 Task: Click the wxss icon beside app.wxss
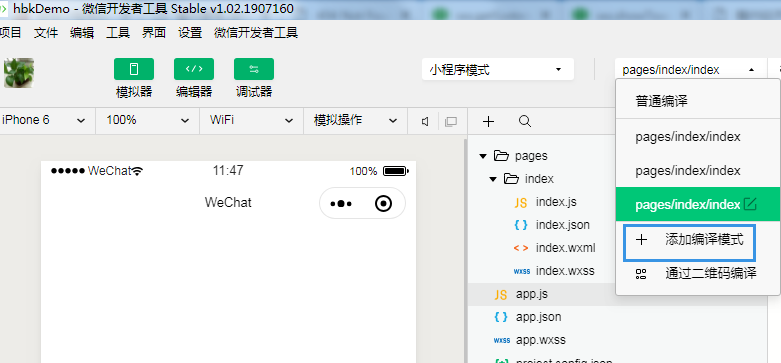[502, 341]
